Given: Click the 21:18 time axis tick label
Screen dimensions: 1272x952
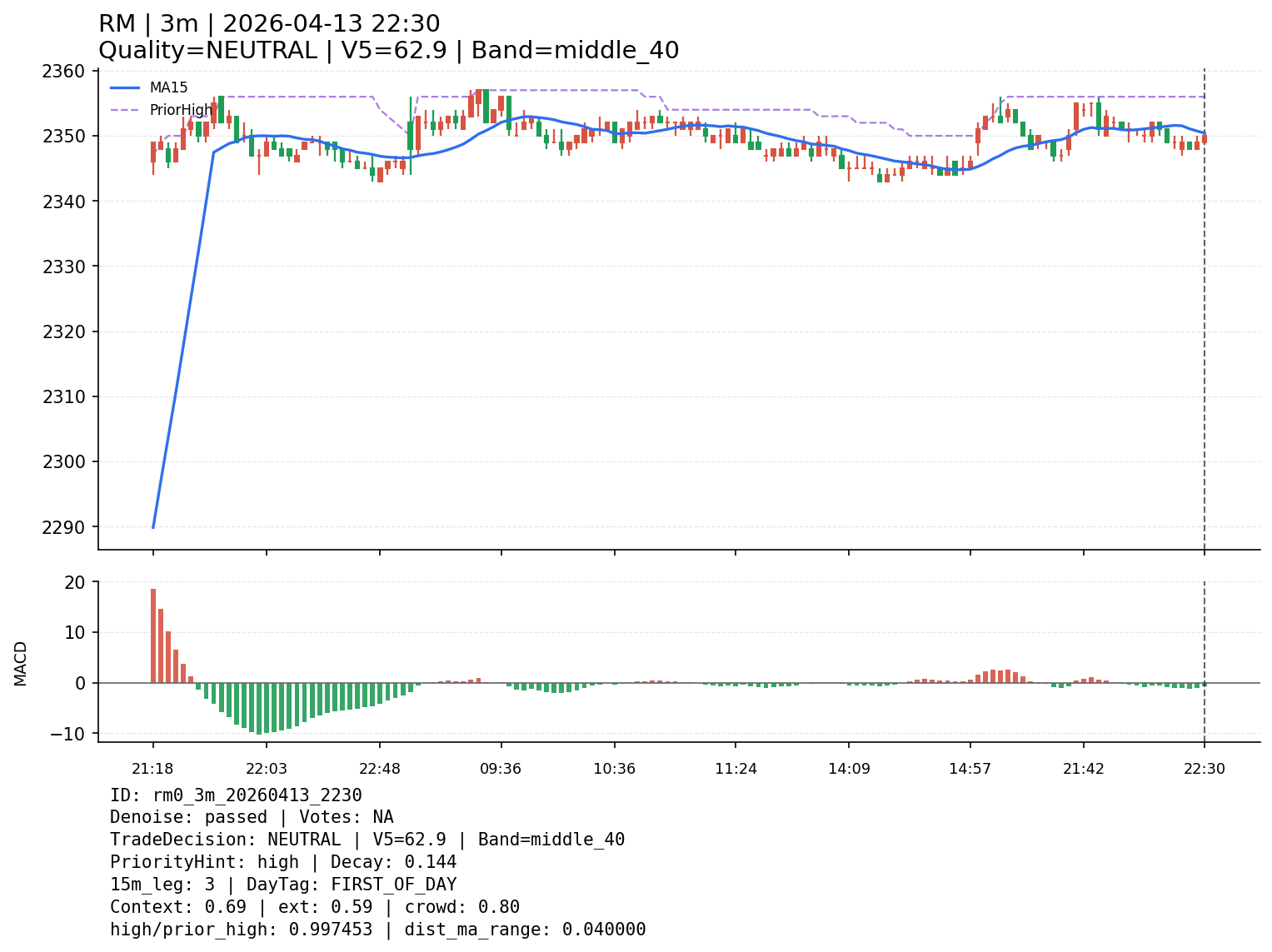Looking at the screenshot, I should (x=152, y=769).
